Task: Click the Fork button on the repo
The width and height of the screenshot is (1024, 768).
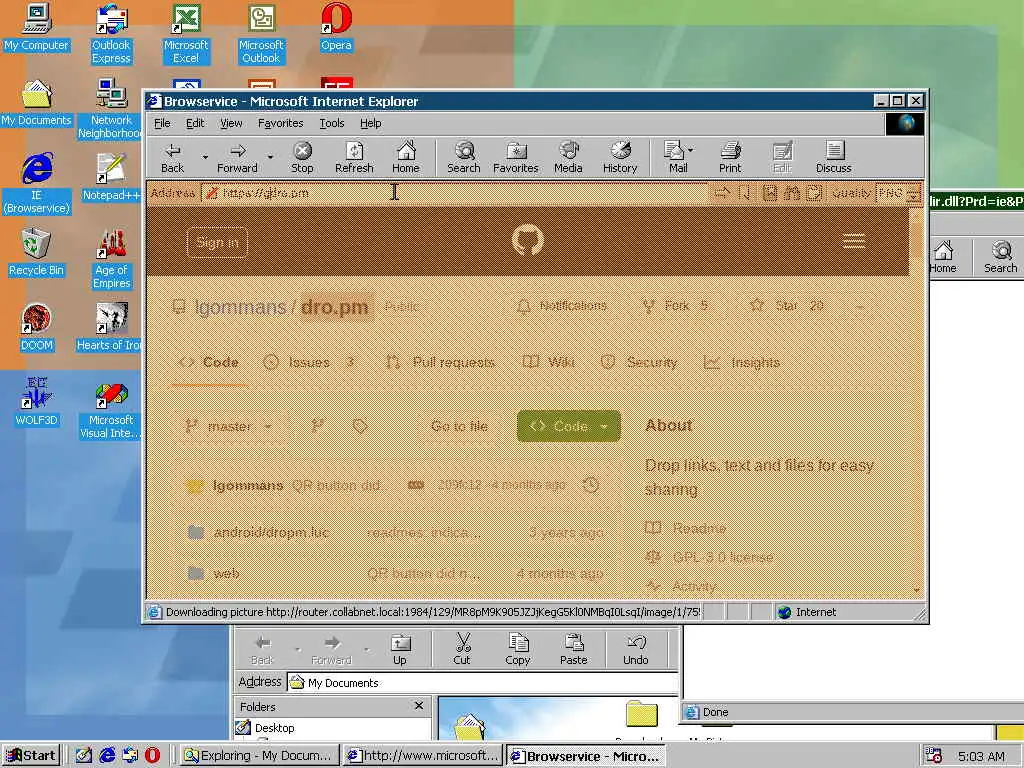Action: [x=675, y=306]
